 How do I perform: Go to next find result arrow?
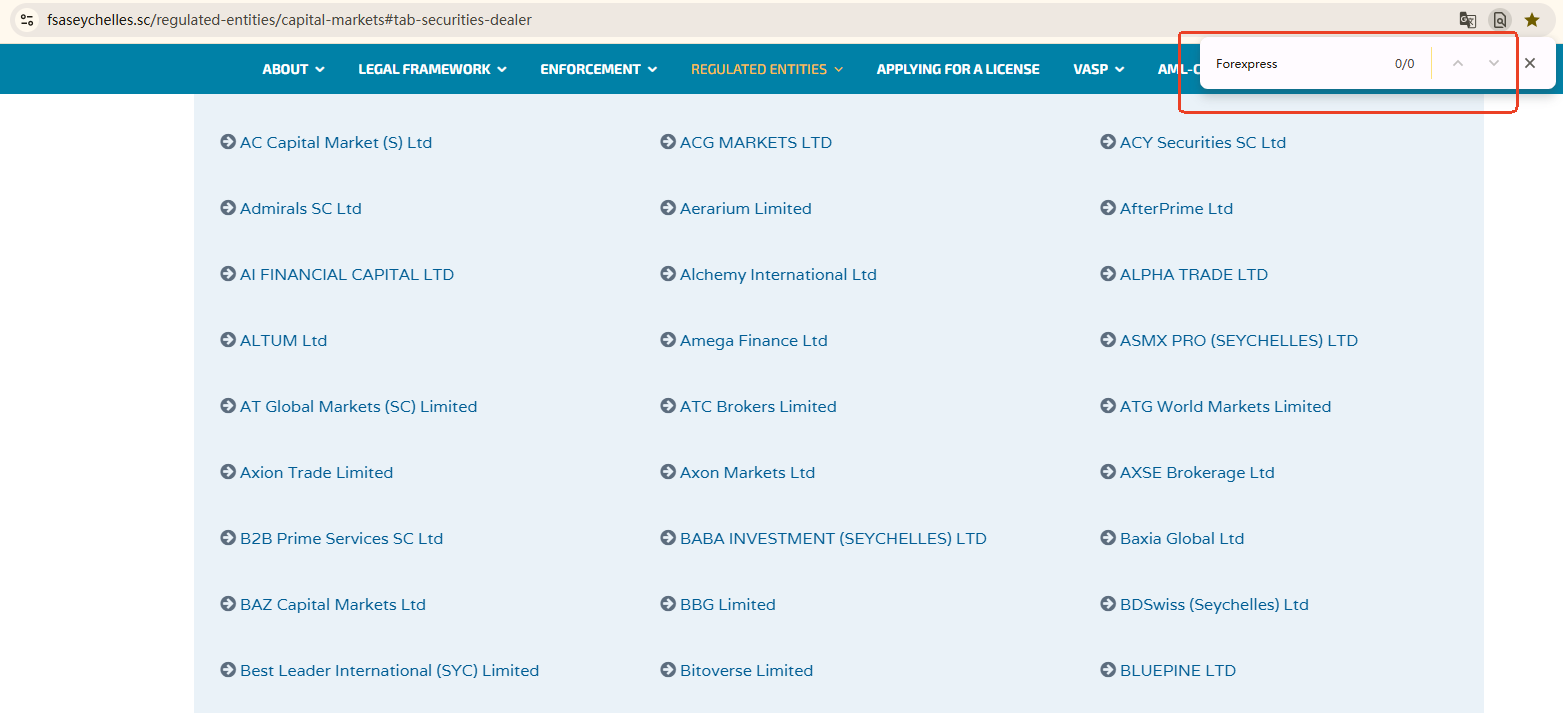tap(1494, 63)
